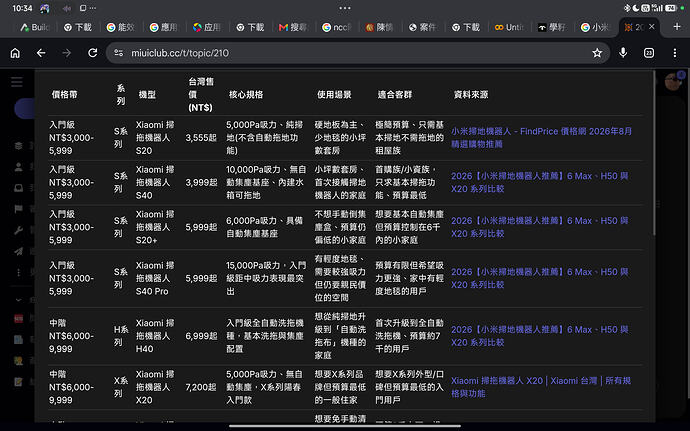Screen dimensions: 690x431
Task: Tap the Chrome home icon
Action: coord(15,53)
